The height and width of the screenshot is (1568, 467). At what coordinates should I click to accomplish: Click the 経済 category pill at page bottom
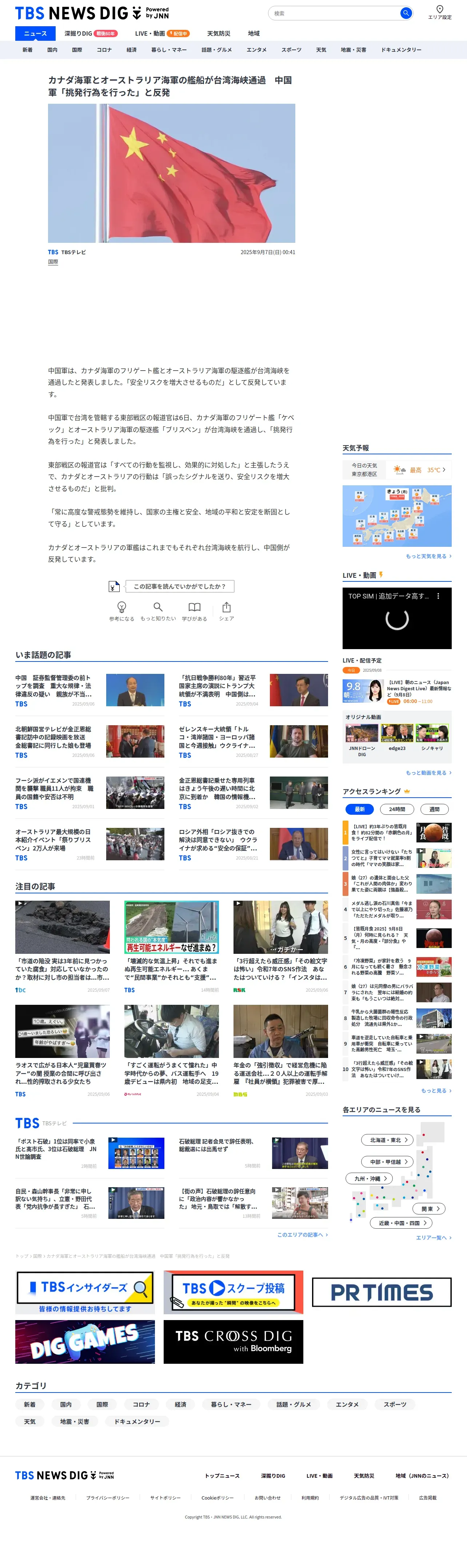[x=181, y=1404]
